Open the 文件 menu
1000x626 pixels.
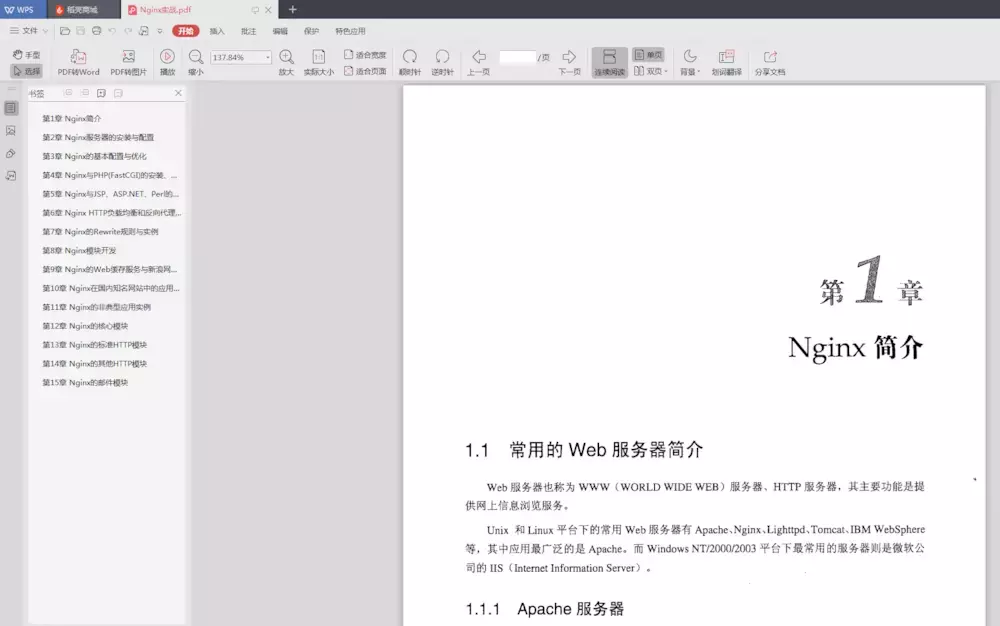point(24,31)
